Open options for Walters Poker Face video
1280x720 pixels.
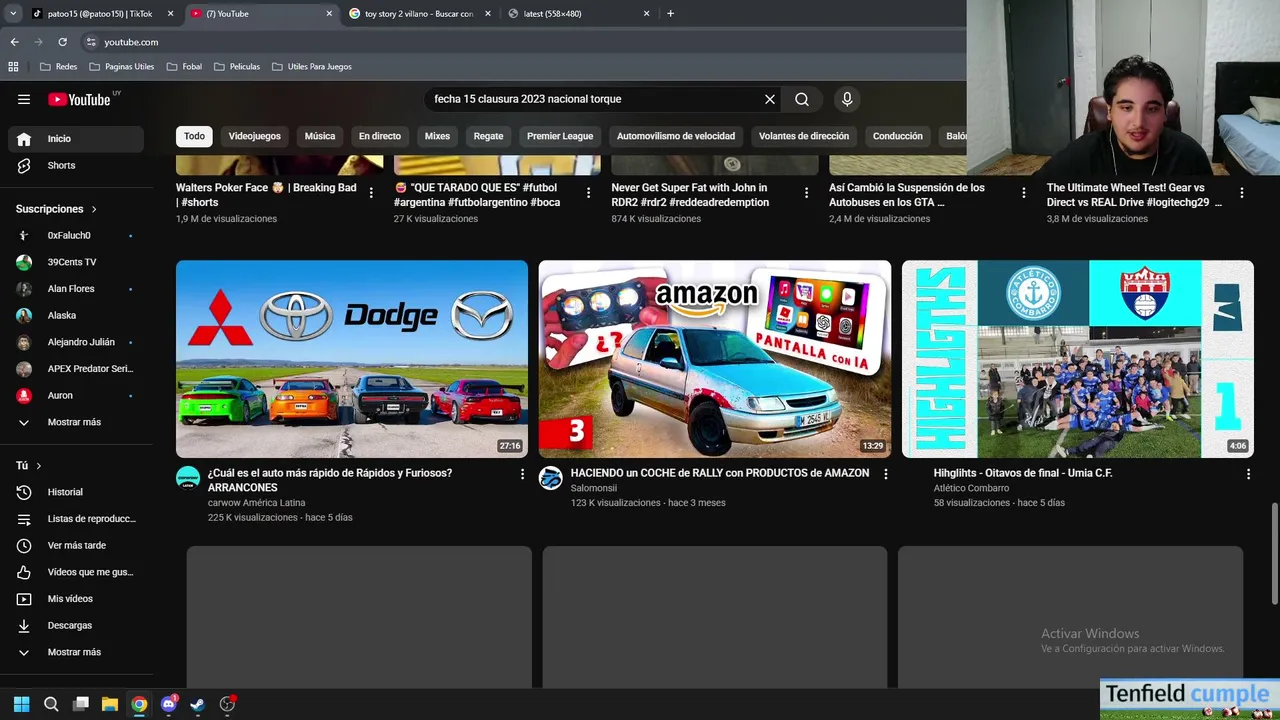point(371,193)
